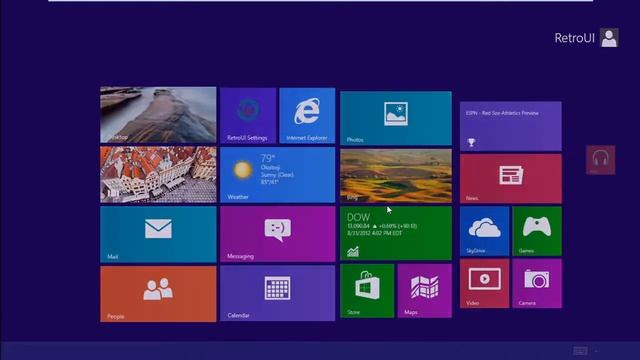Screen dimensions: 640x360
Task: Click the RetroUI user name
Action: pyautogui.click(x=574, y=38)
